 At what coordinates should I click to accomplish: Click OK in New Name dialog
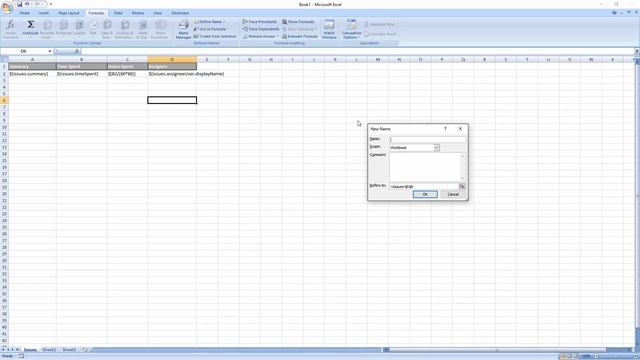pyautogui.click(x=425, y=195)
